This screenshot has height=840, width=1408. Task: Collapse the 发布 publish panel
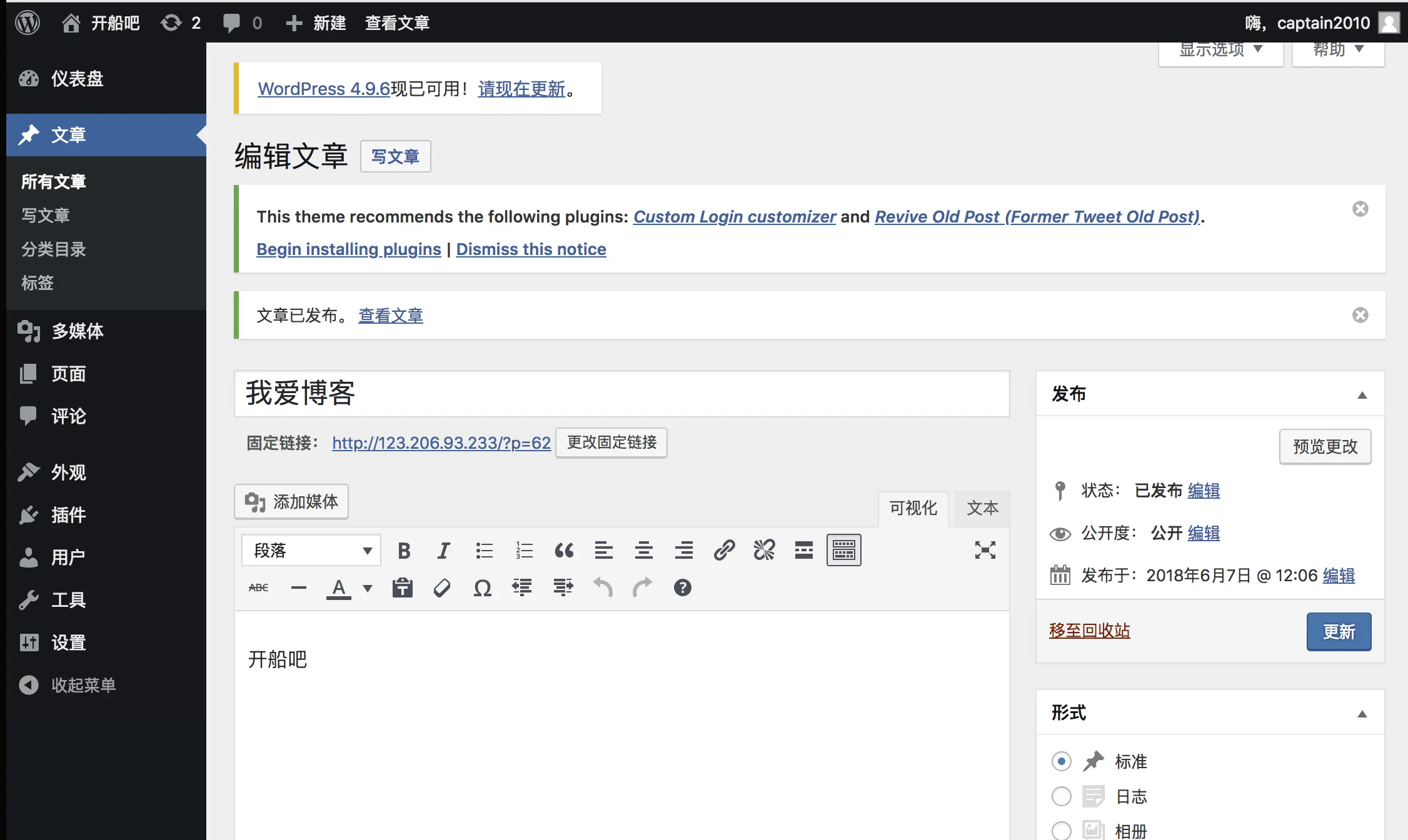point(1362,394)
